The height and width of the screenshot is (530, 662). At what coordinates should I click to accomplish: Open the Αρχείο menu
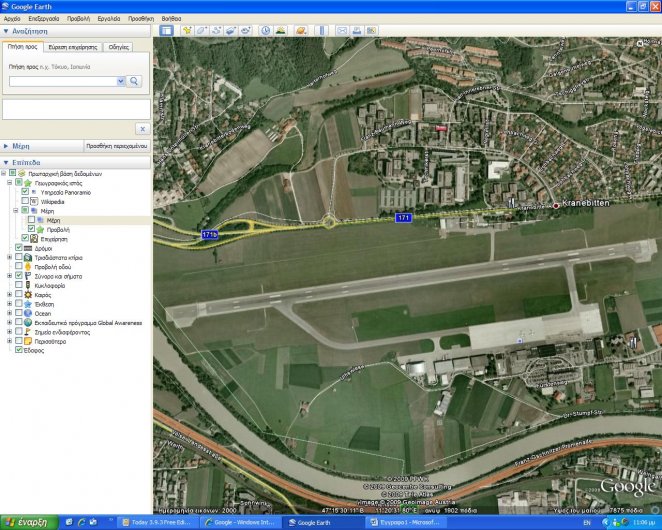point(12,19)
